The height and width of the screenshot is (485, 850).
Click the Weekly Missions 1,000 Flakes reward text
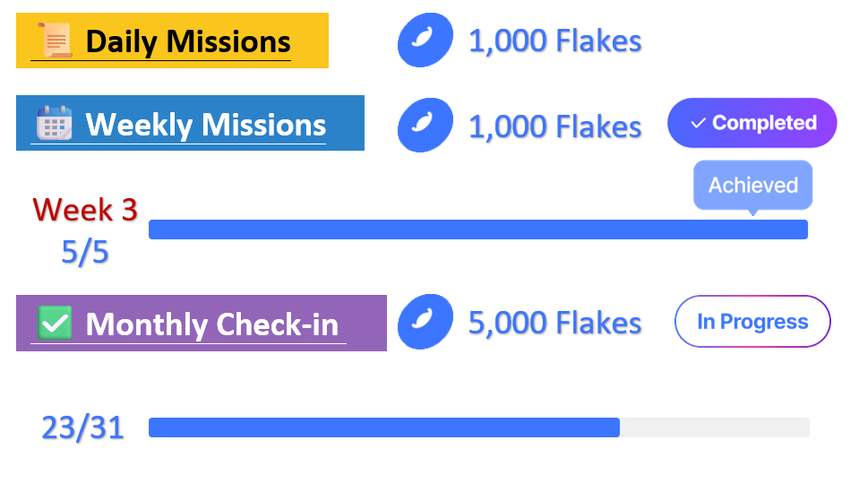coord(555,126)
